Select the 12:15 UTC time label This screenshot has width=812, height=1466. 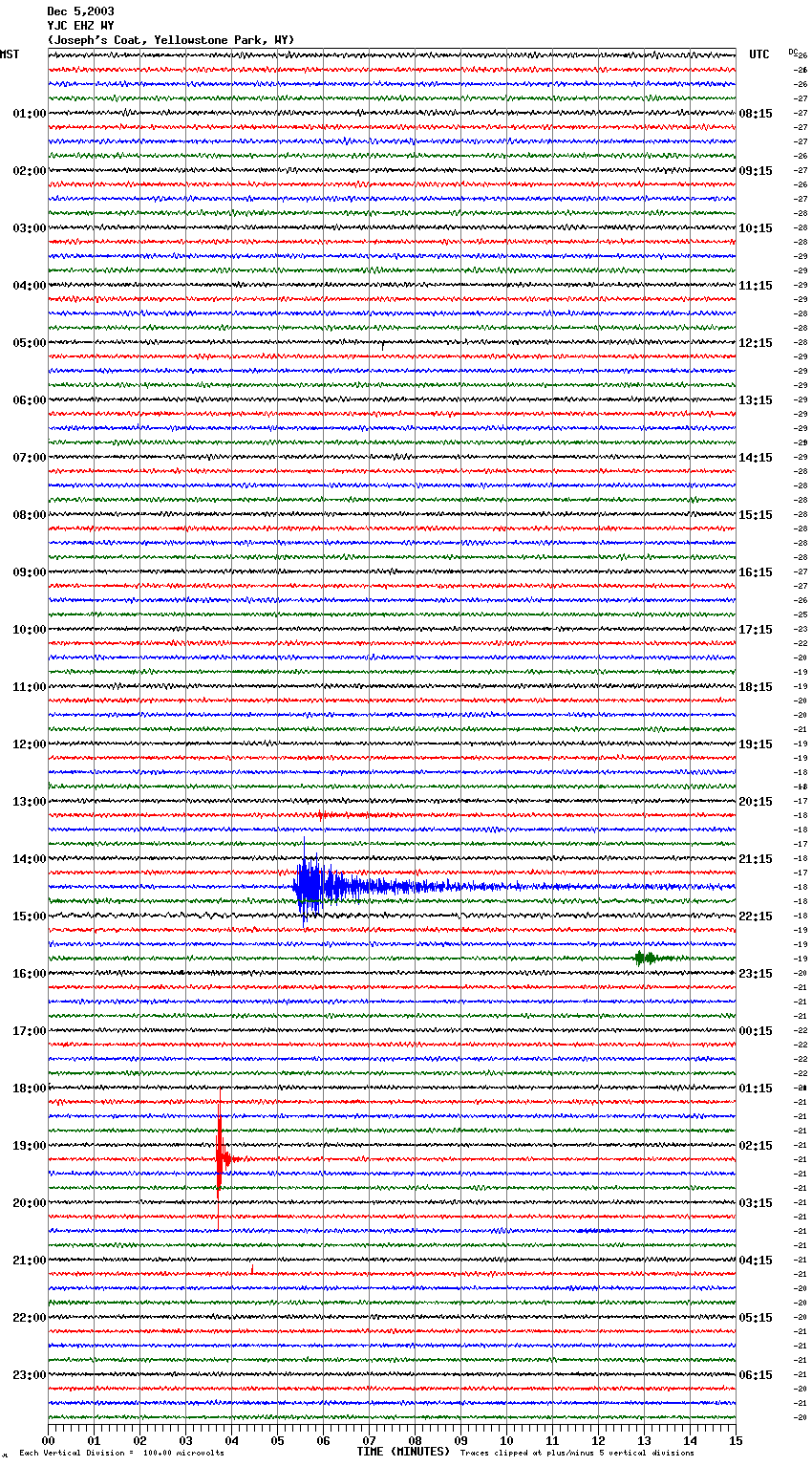756,343
